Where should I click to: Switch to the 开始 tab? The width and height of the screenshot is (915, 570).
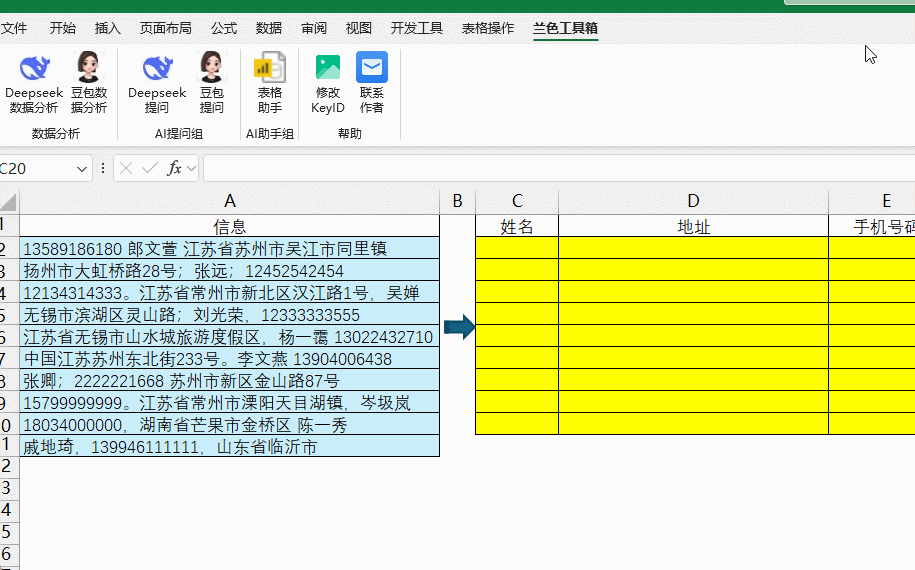[62, 28]
